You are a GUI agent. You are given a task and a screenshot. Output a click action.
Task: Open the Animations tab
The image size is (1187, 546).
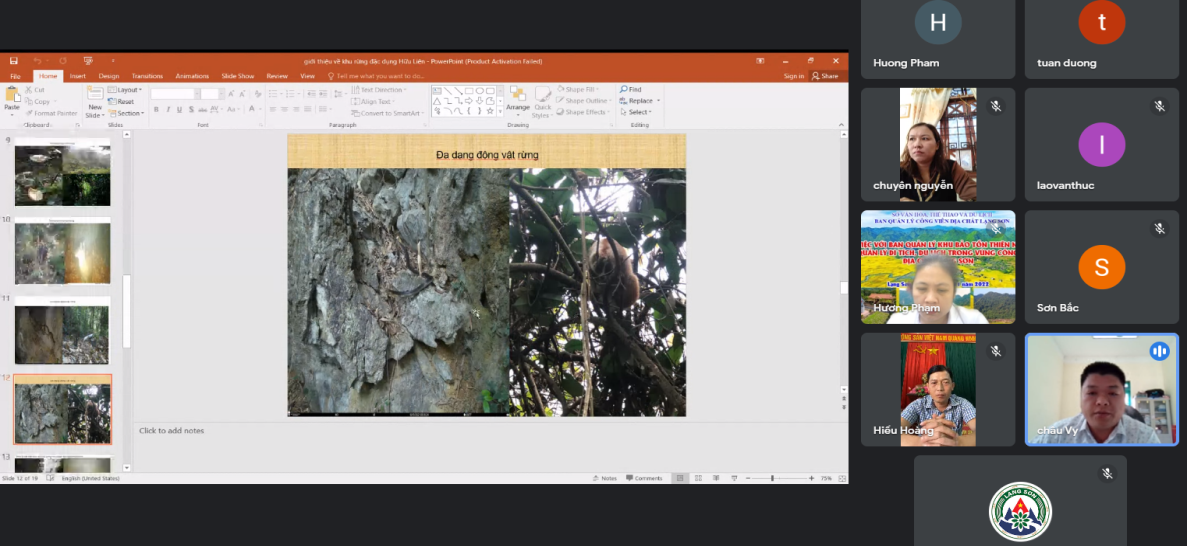[192, 76]
